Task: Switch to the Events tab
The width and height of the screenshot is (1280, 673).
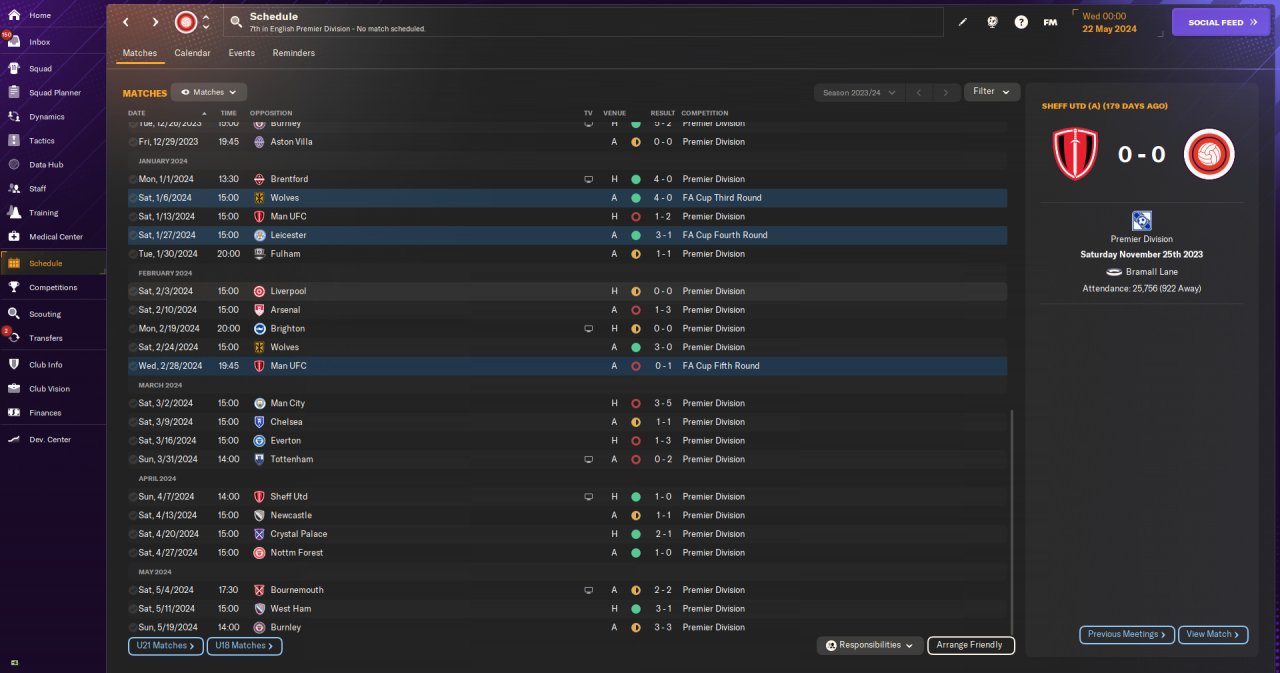Action: pos(241,53)
